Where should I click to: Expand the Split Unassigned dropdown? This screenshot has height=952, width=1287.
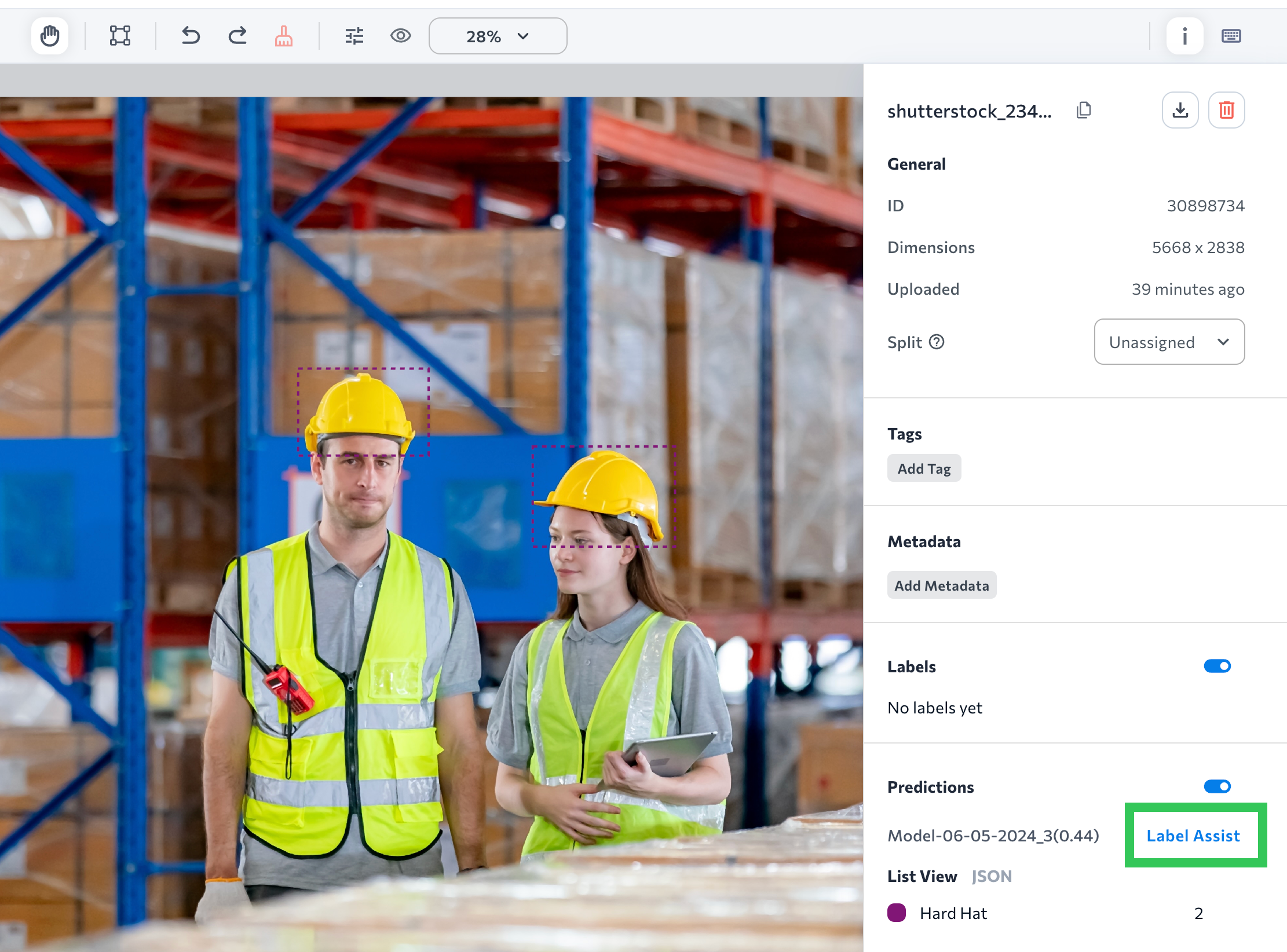(1169, 342)
